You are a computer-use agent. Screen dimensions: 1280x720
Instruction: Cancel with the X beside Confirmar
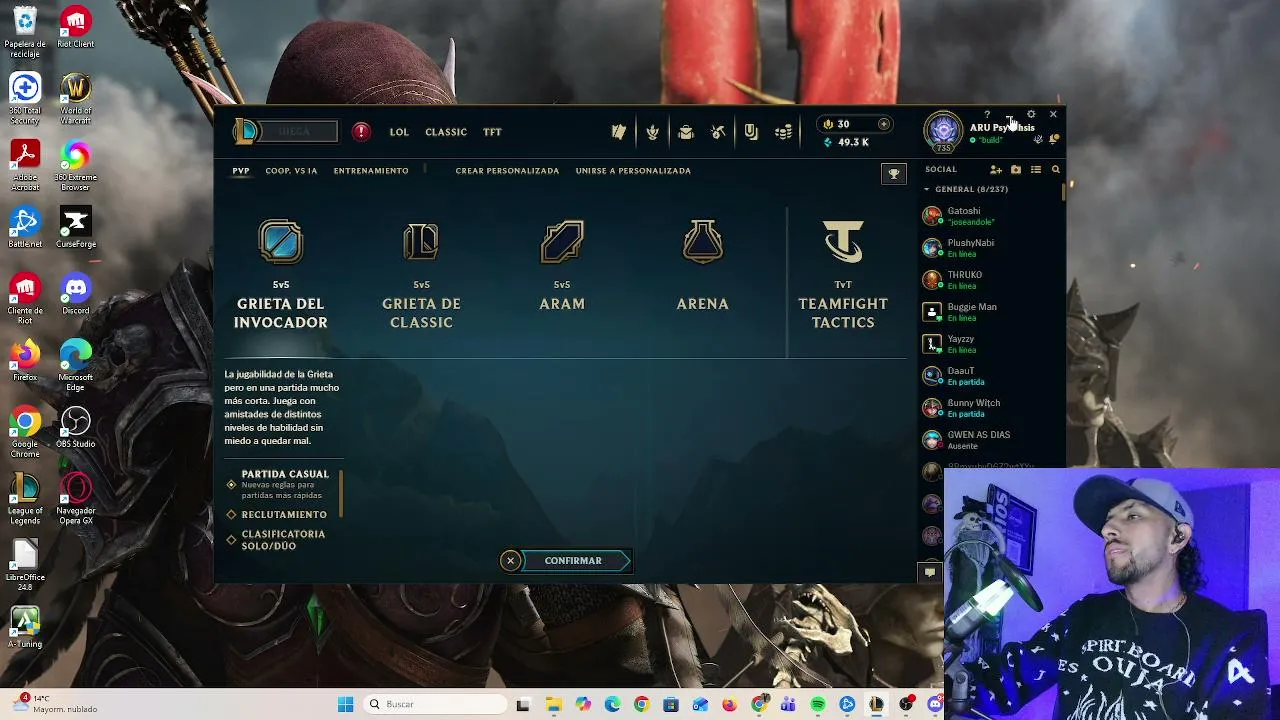click(510, 561)
